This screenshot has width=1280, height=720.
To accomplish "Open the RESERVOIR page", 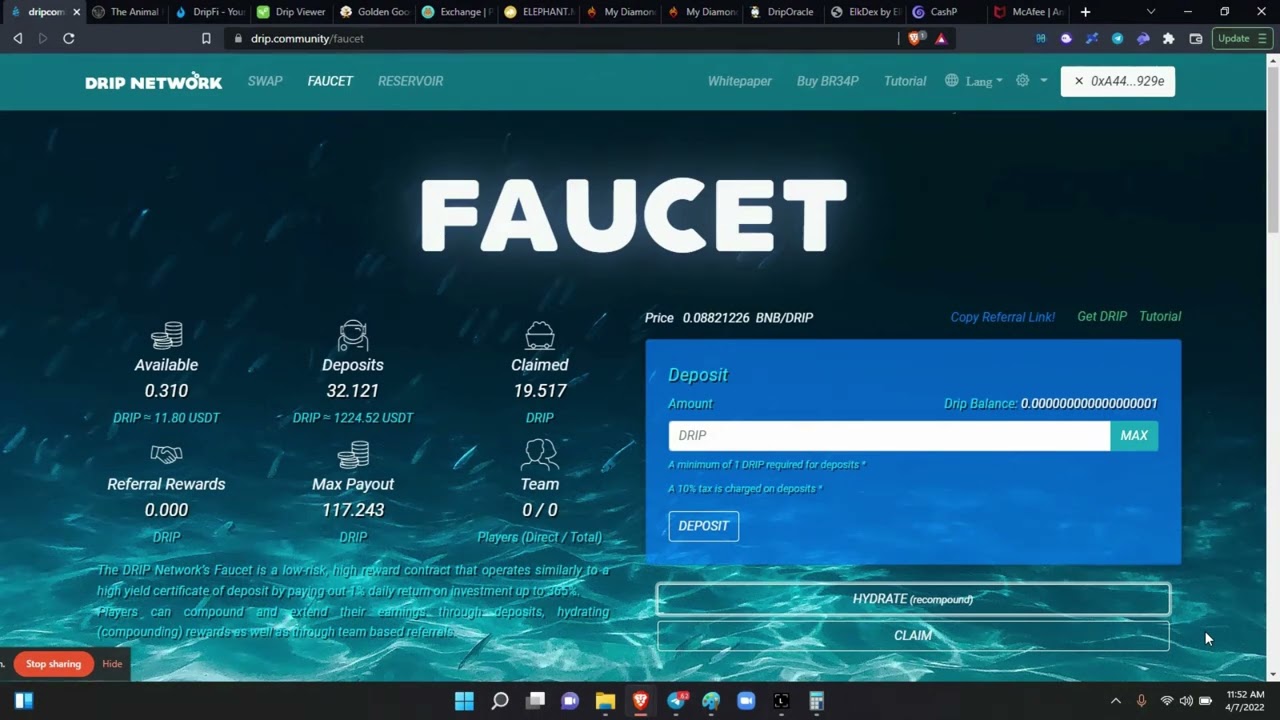I will coord(410,81).
